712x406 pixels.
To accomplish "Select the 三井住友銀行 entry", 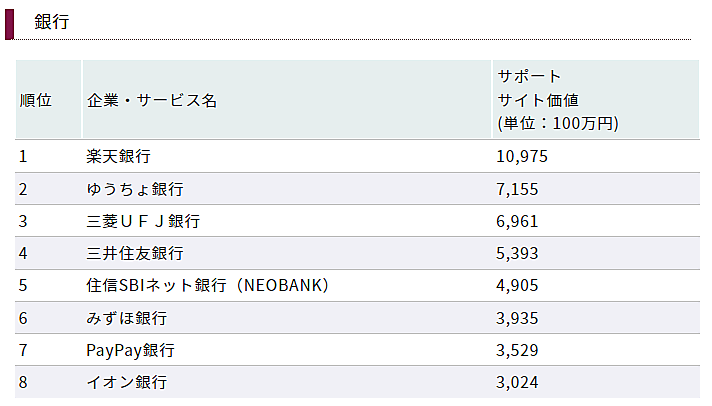I will pos(135,253).
